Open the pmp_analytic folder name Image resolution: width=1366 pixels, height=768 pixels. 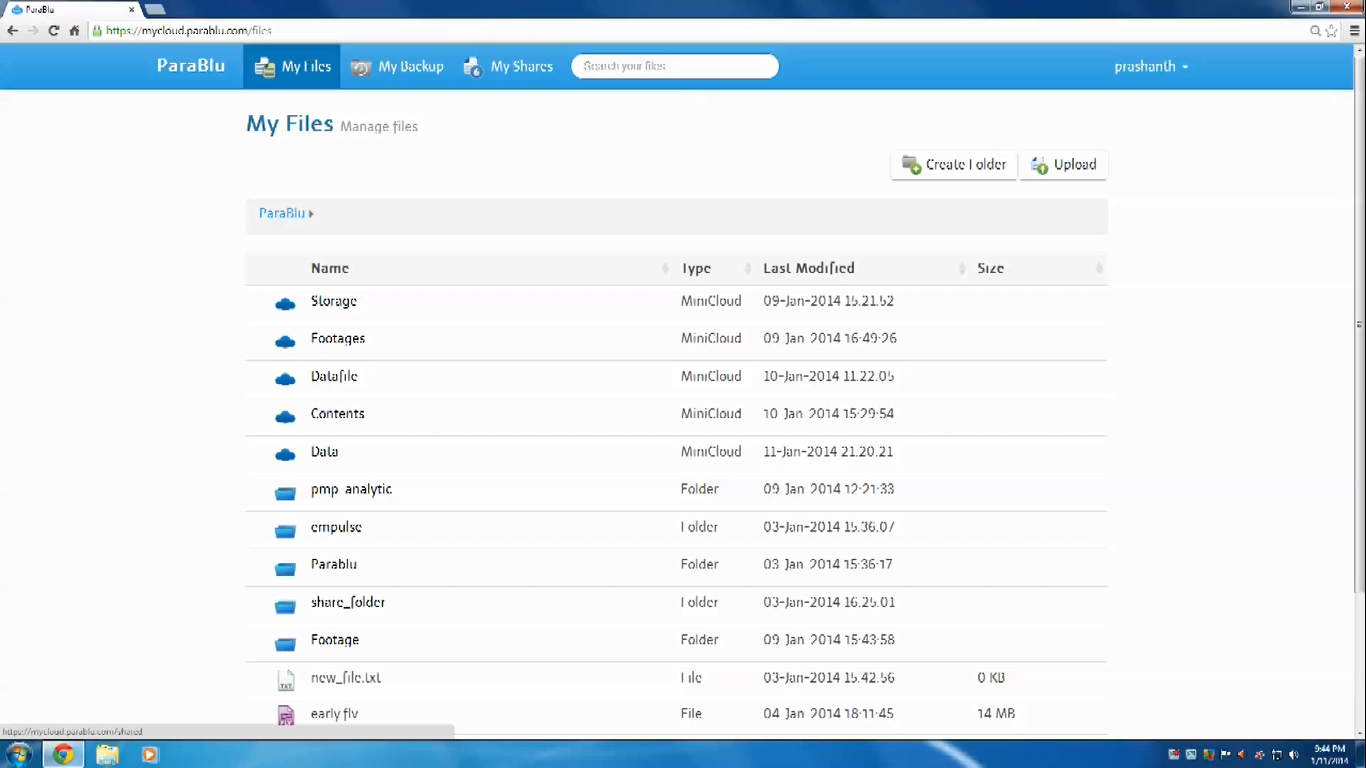pos(351,490)
